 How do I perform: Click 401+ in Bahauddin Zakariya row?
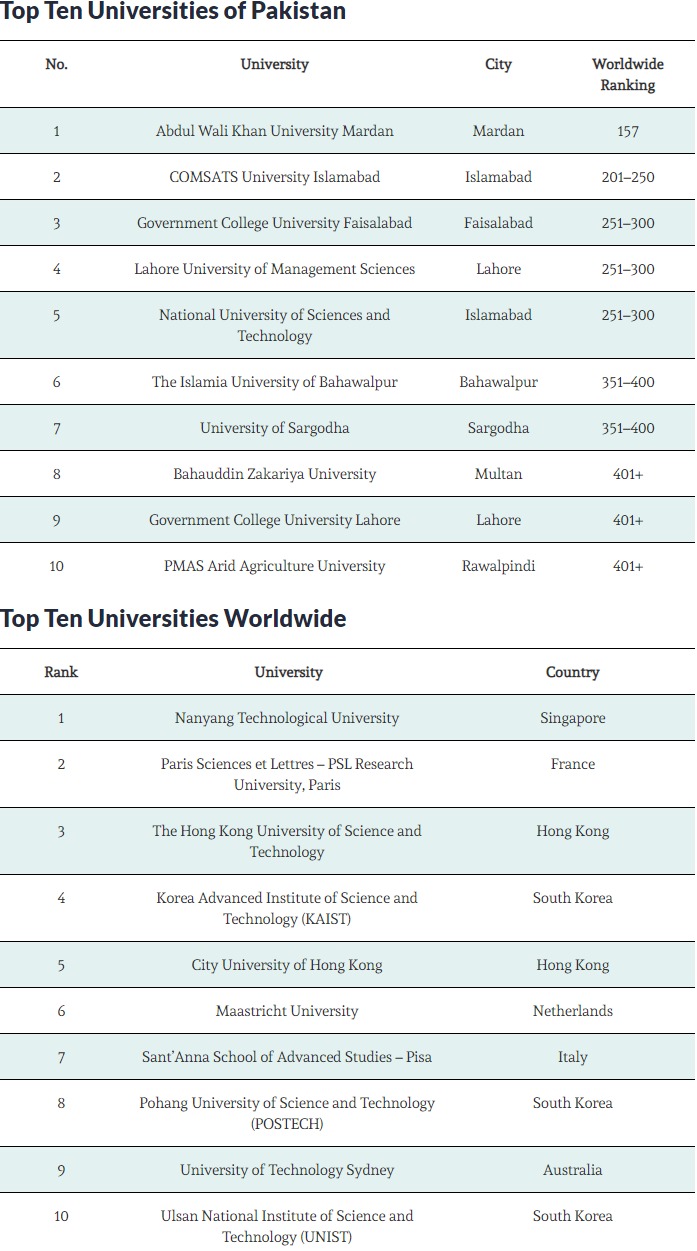pos(628,474)
